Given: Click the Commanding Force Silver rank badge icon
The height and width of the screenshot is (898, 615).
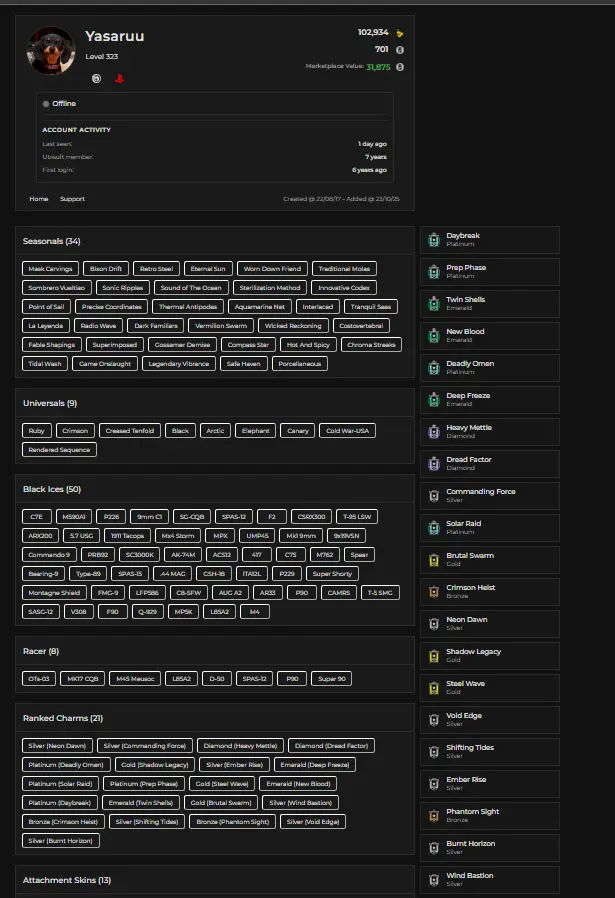Looking at the screenshot, I should [433, 496].
